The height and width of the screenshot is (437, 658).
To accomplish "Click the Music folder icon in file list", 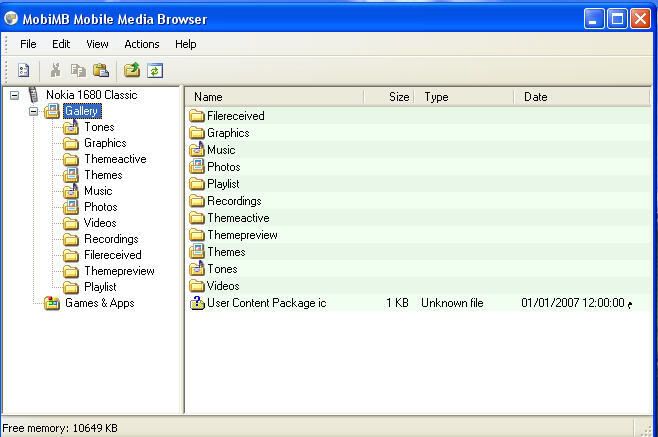I will [x=196, y=150].
